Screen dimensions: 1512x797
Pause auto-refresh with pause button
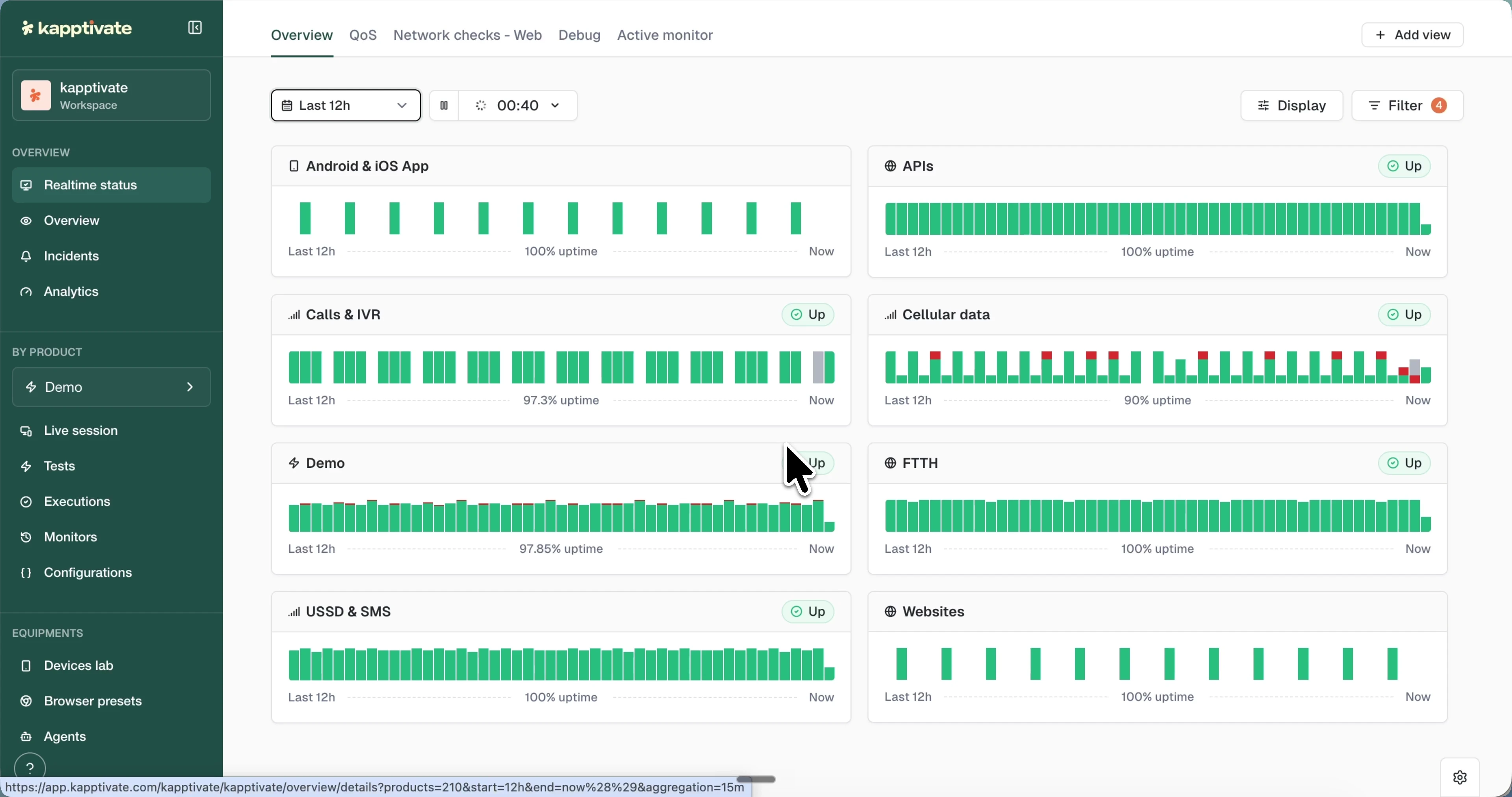[x=444, y=106]
